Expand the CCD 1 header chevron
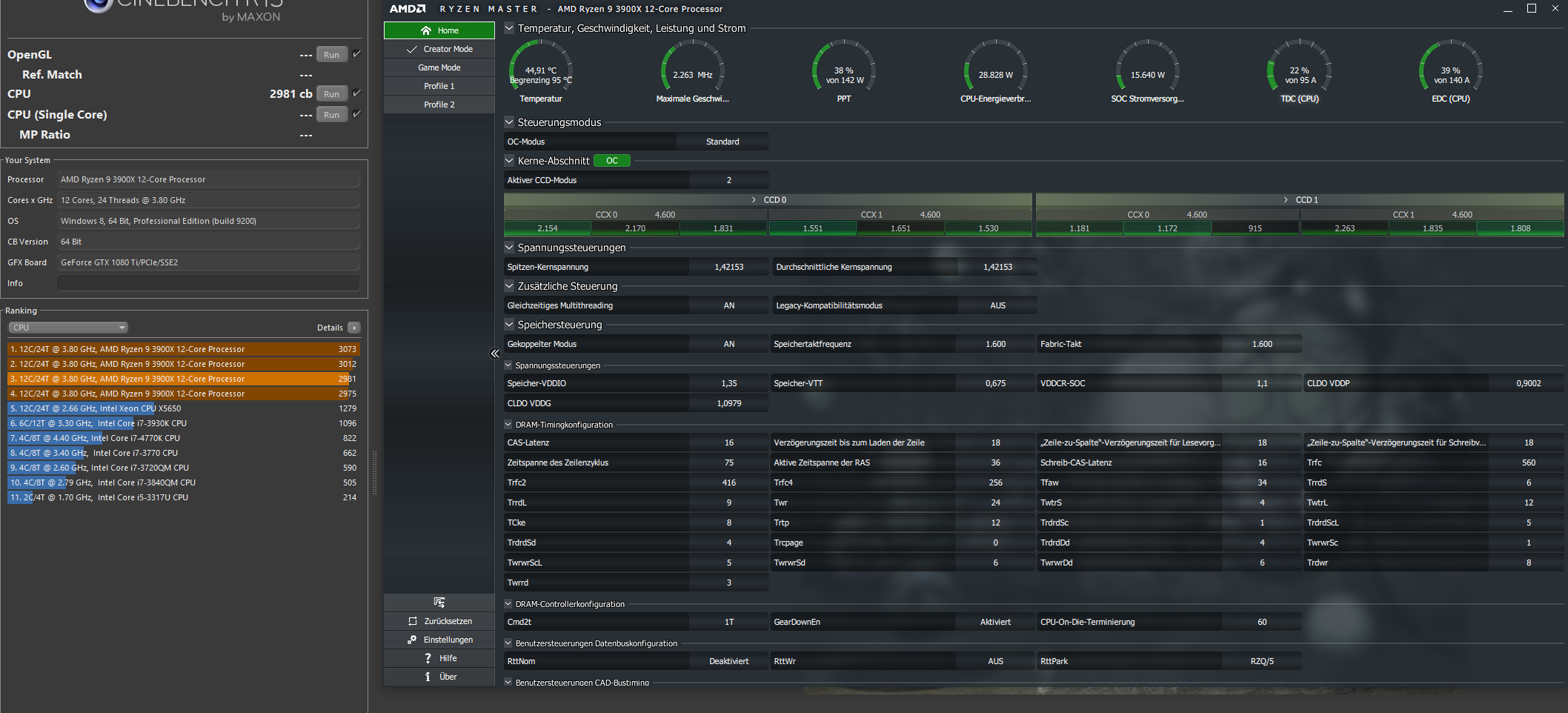 pyautogui.click(x=1286, y=200)
